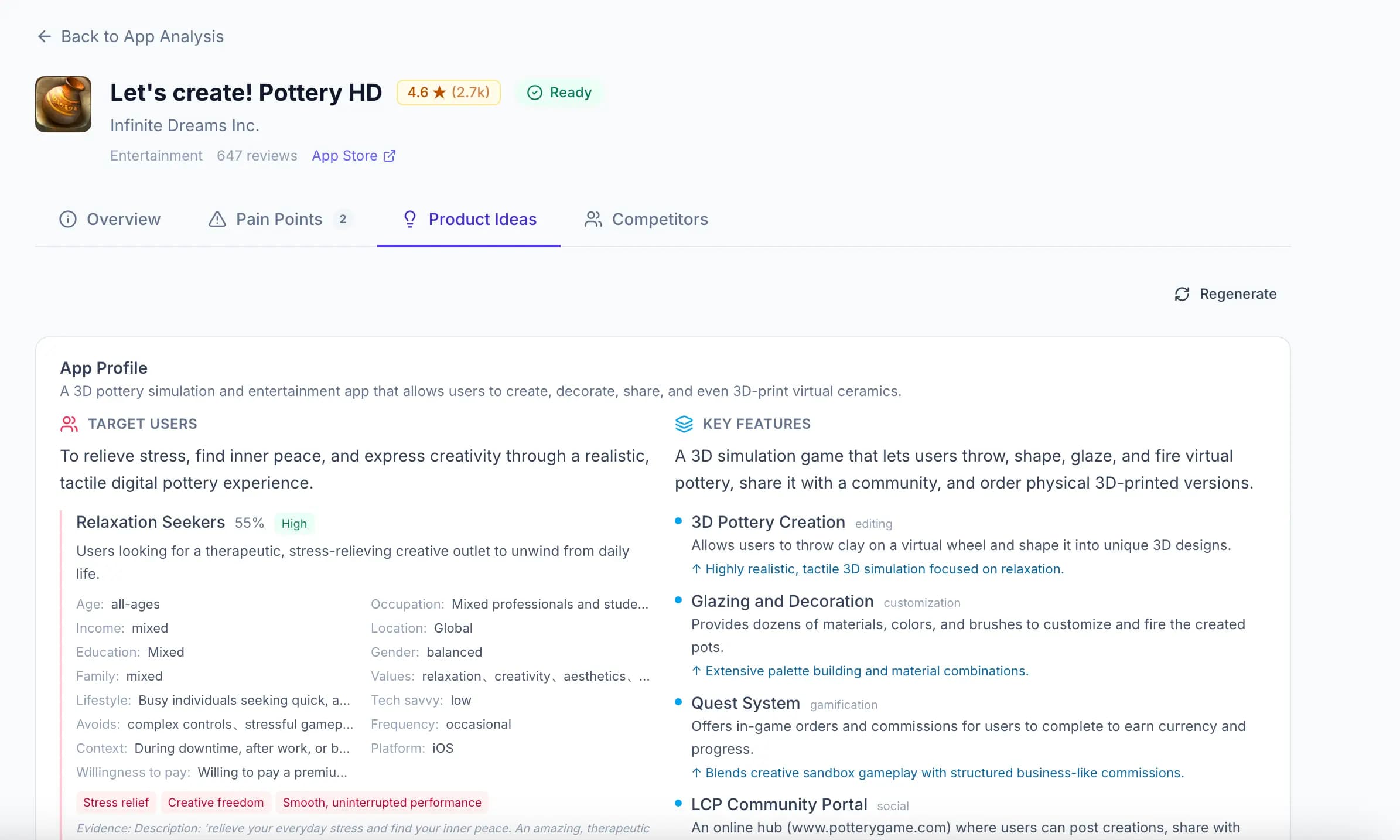Image resolution: width=1400 pixels, height=840 pixels.
Task: Click the Product Ideas lightbulb icon
Action: [x=410, y=219]
